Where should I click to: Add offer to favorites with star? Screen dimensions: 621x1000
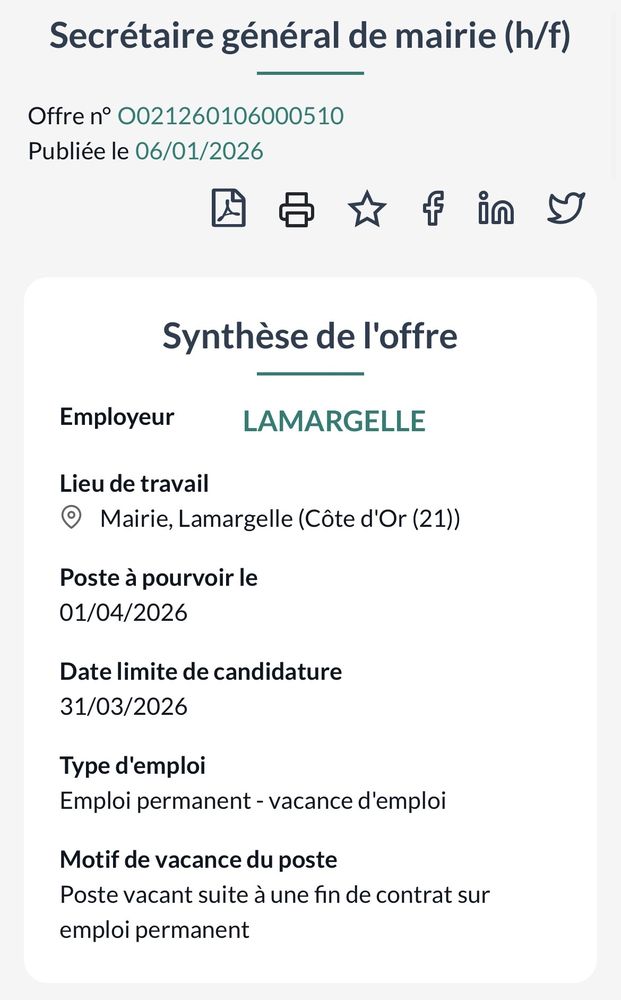(366, 209)
